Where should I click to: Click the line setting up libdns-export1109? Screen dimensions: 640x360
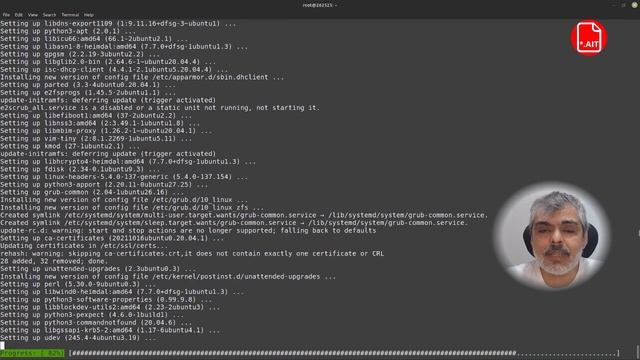(118, 24)
